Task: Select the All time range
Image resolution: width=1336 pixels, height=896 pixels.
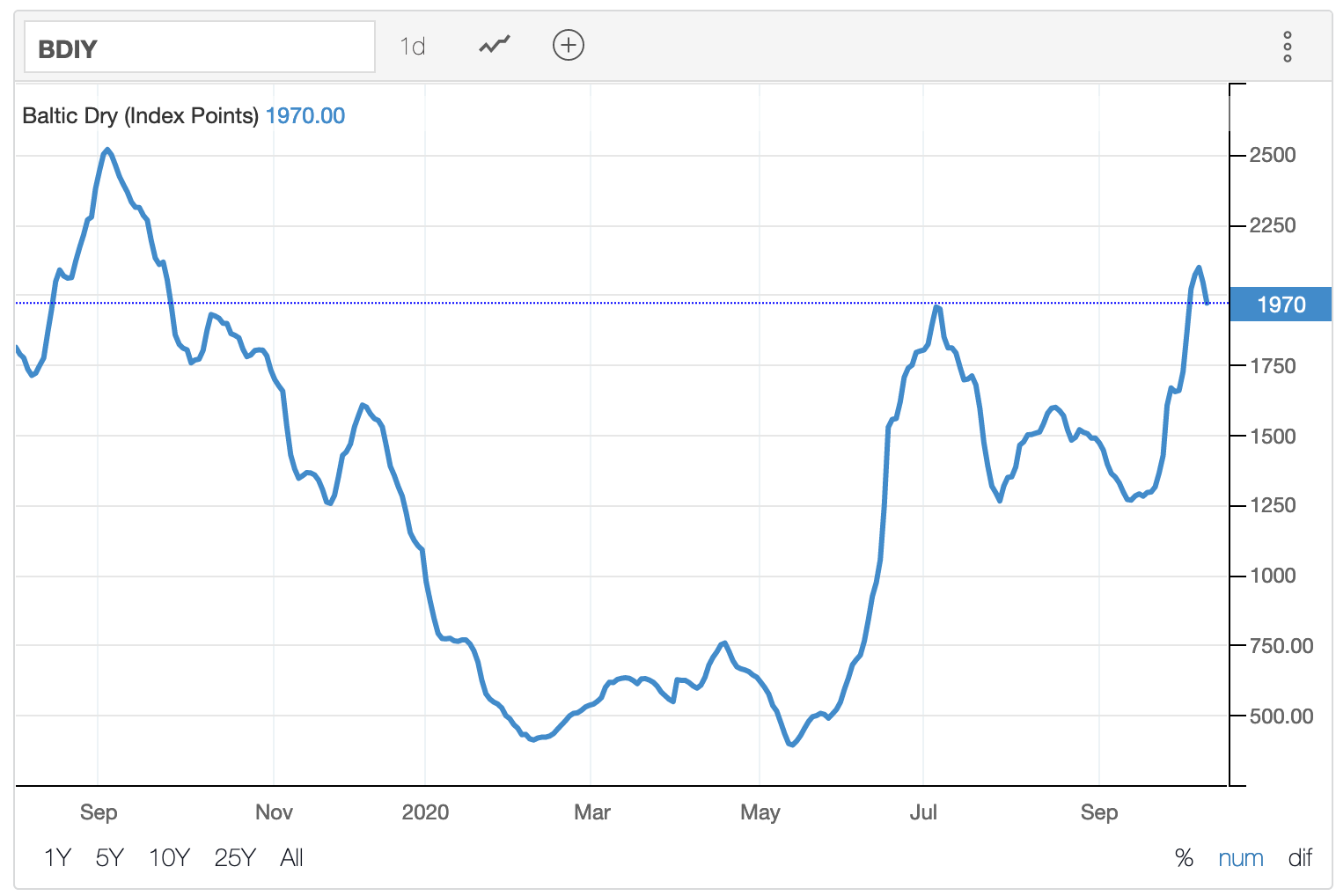Action: point(291,857)
